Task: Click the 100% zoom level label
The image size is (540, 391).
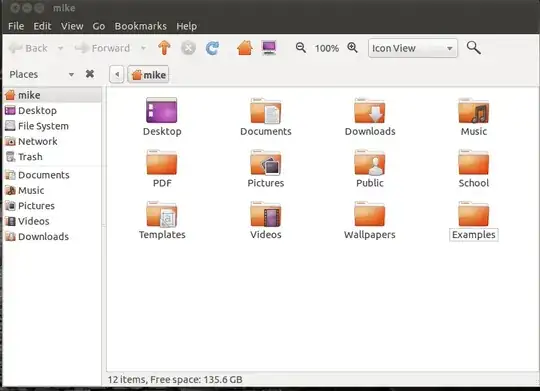Action: click(326, 48)
